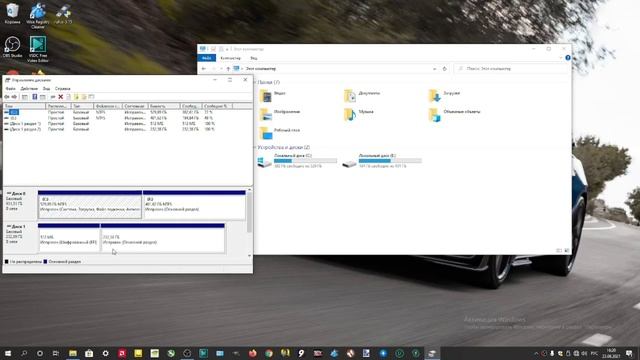Screen dimensions: 640x360
Task: Click the blue help icon in Explorer
Action: pos(568,58)
